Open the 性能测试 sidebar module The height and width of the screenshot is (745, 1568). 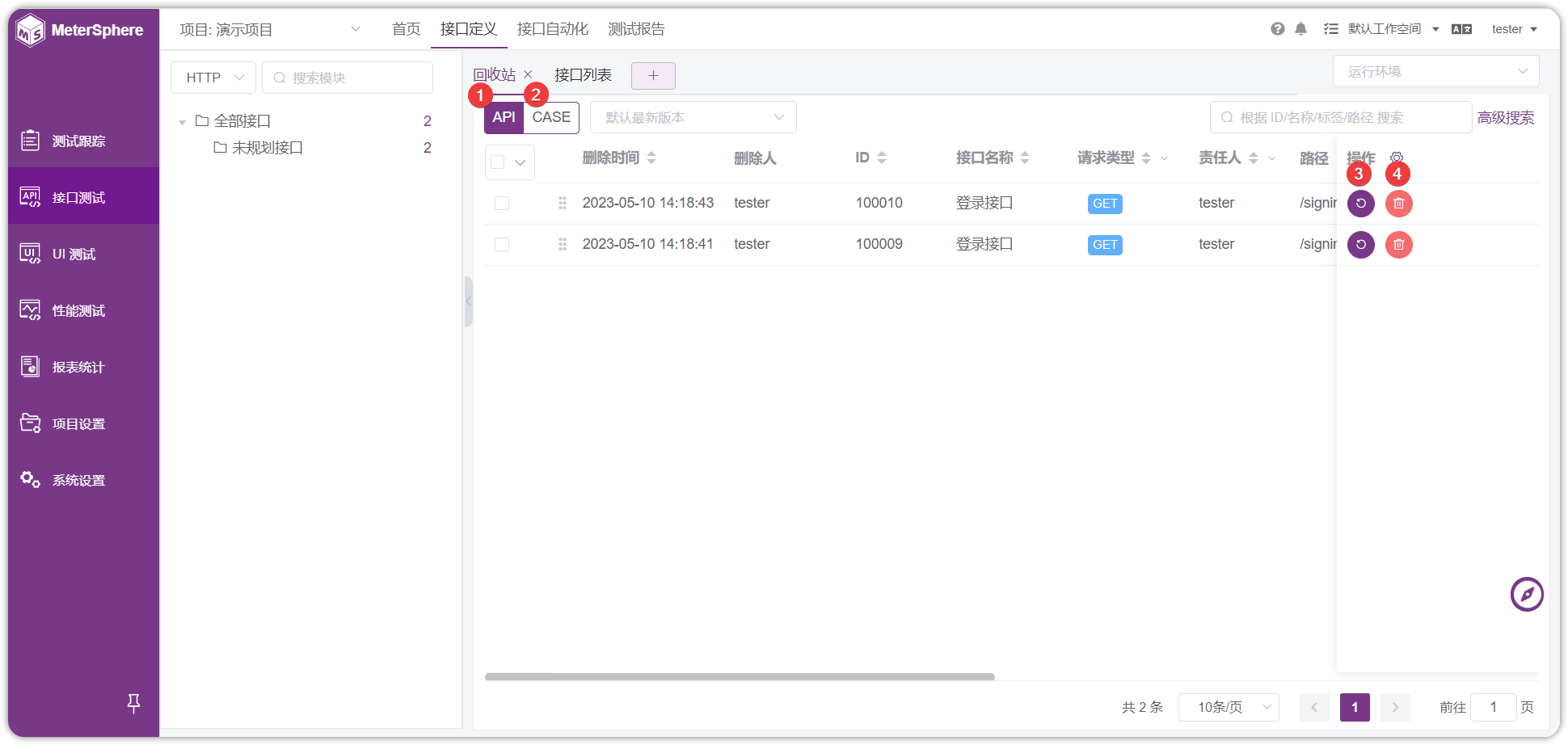pyautogui.click(x=83, y=310)
